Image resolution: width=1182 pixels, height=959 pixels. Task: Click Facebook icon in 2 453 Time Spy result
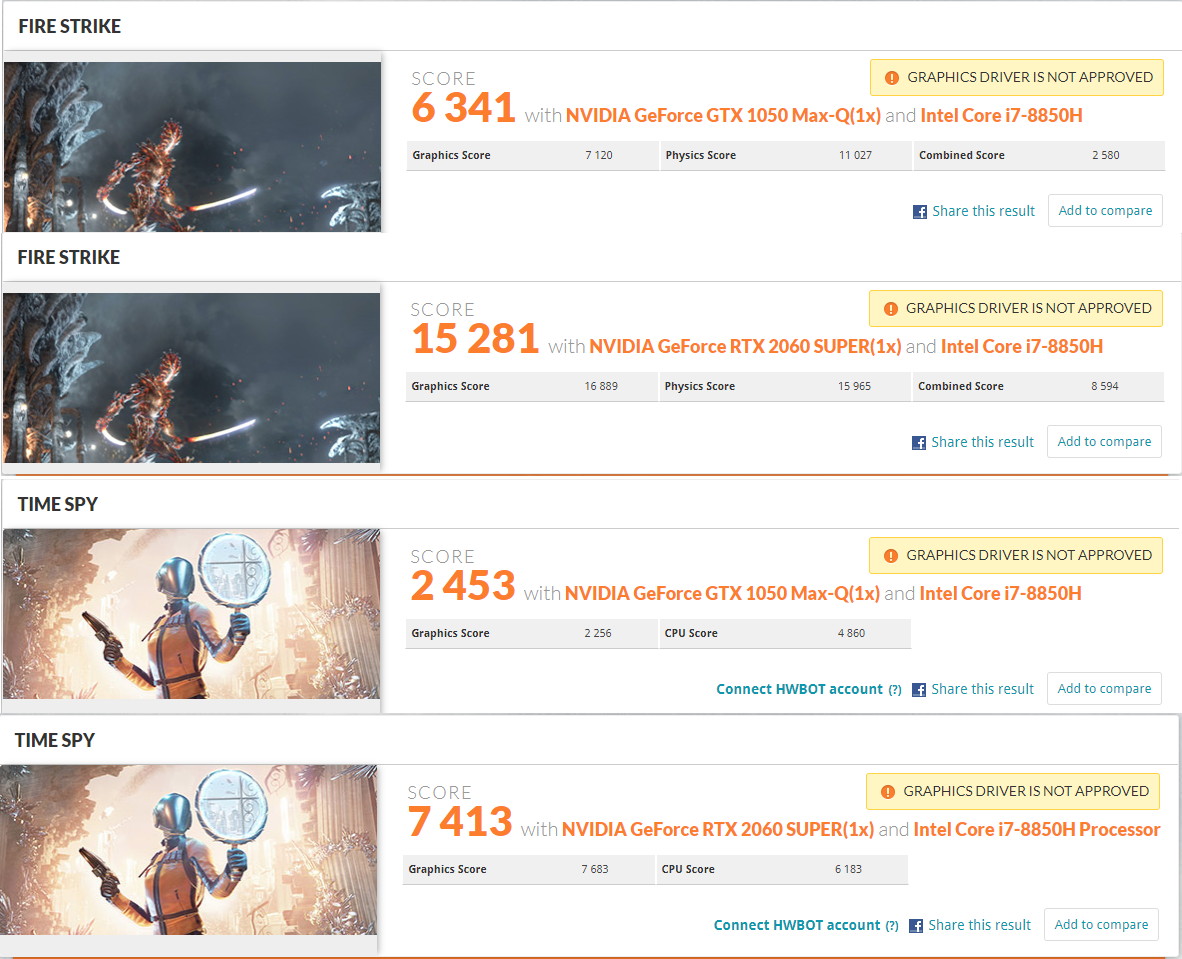point(919,690)
